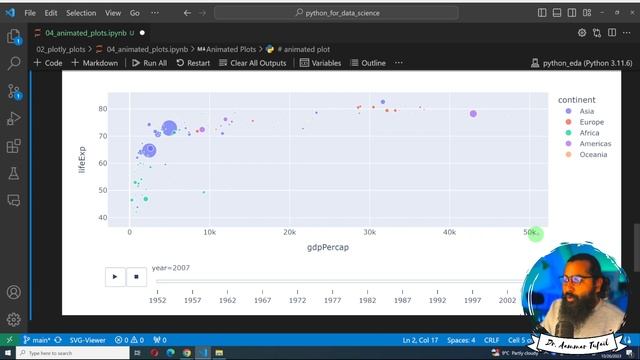Go forward with the navigation arrow
This screenshot has width=640, height=360.
202,13
